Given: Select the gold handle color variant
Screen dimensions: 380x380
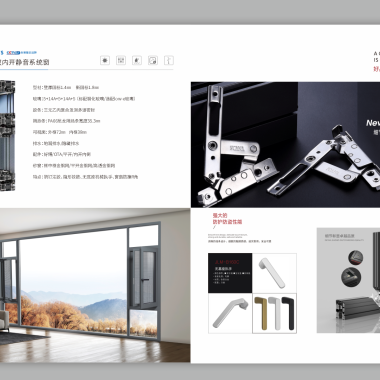Looking at the screenshot, I should coord(261,313).
